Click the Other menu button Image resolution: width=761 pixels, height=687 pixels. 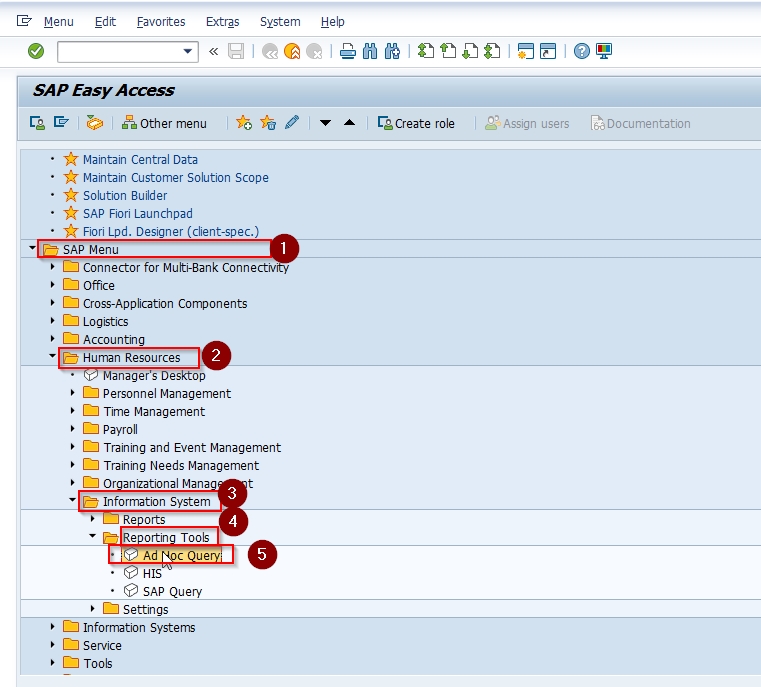(164, 123)
